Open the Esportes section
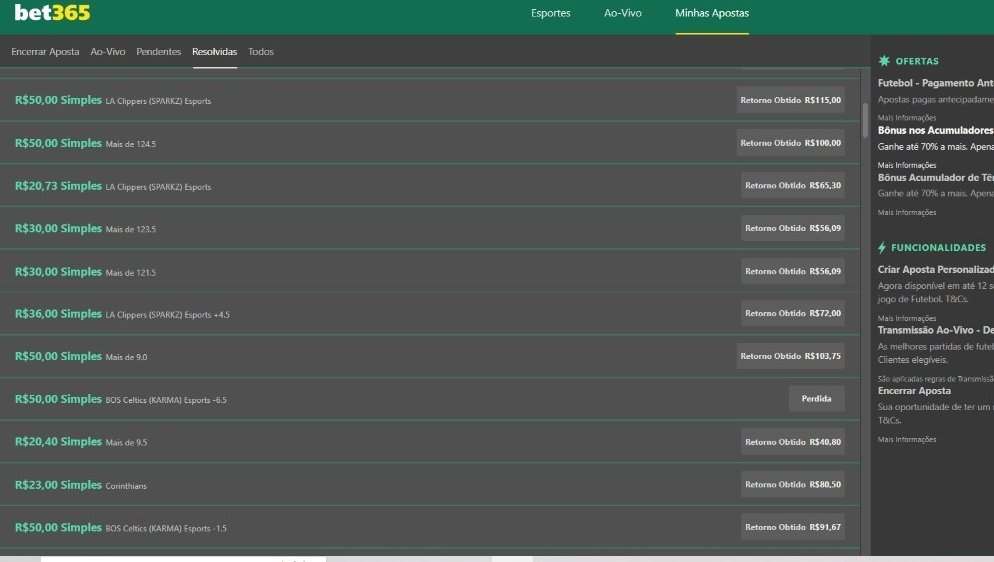Image resolution: width=994 pixels, height=562 pixels. [x=550, y=13]
